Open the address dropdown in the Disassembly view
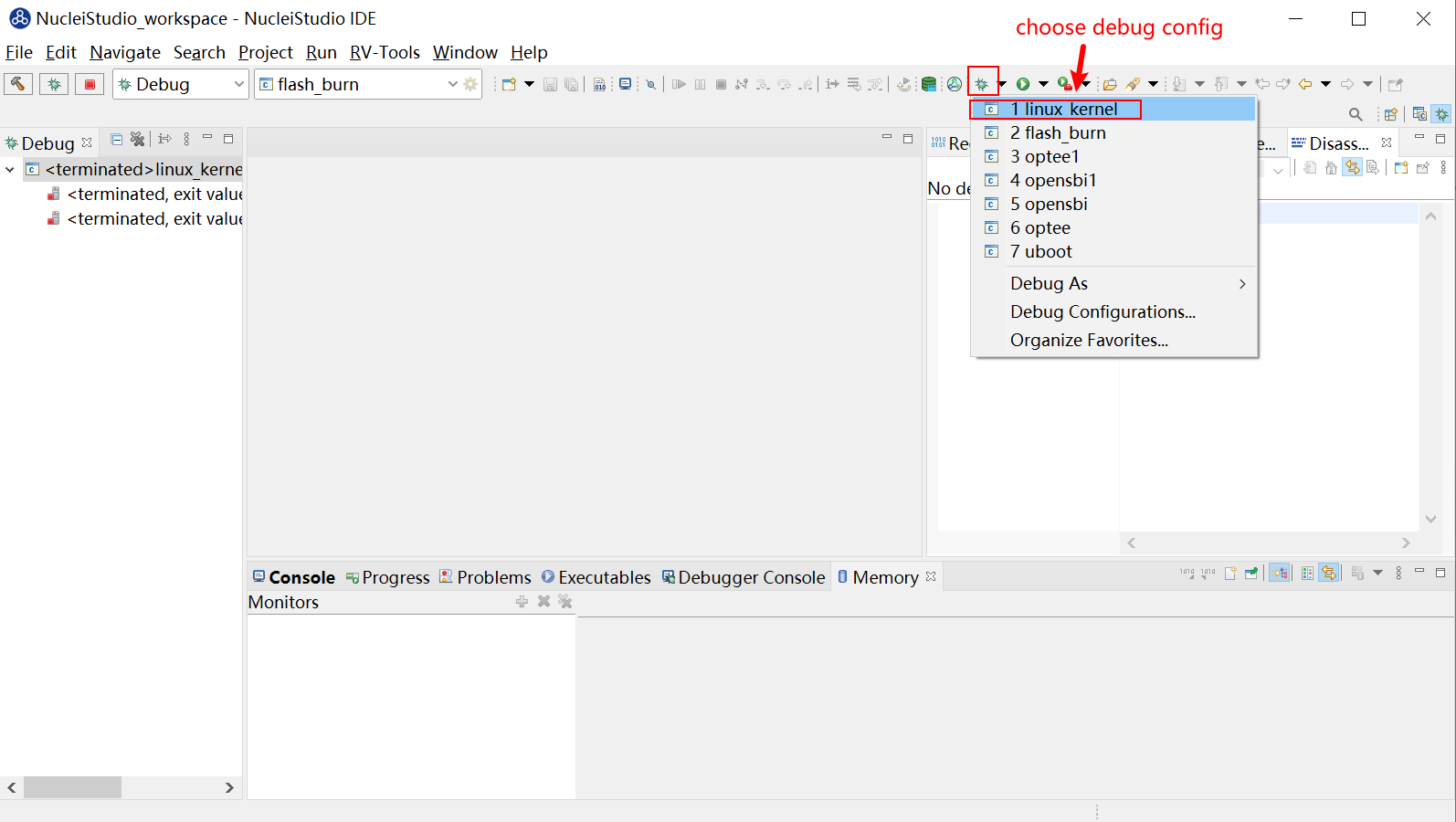This screenshot has width=1456, height=822. [1278, 169]
